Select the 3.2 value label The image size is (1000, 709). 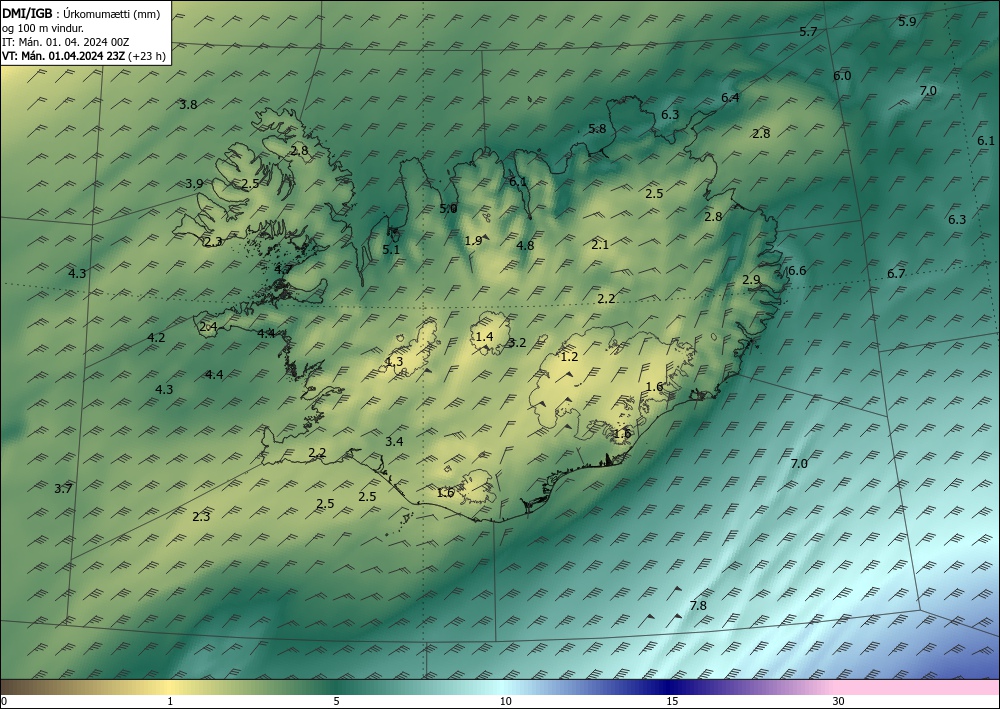click(517, 343)
